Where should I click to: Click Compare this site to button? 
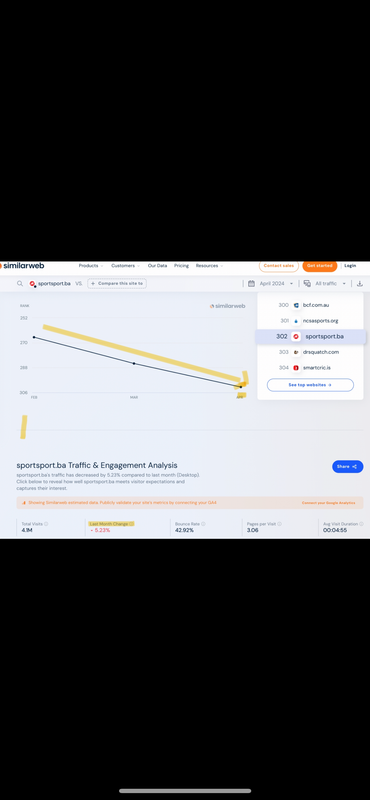[117, 283]
